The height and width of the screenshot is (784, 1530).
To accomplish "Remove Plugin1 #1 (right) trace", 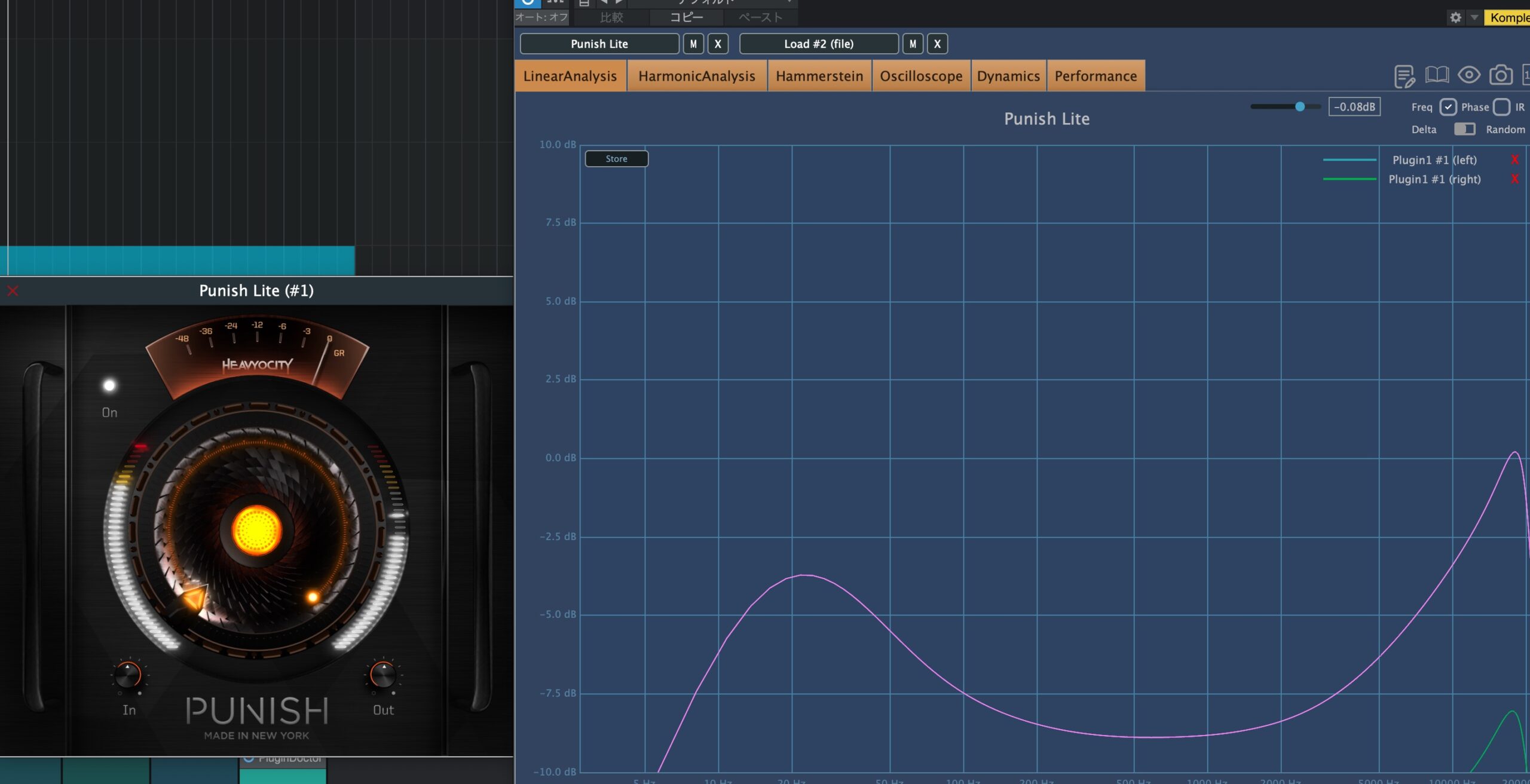I will pos(1514,179).
